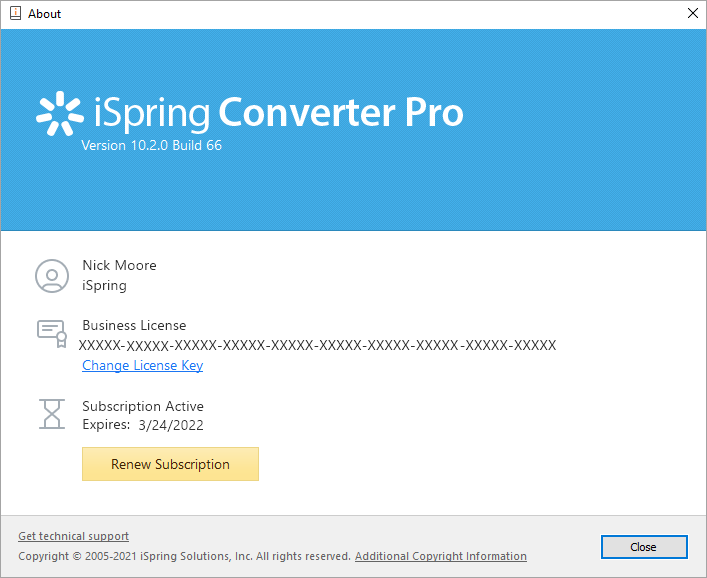Open the Change License Key link
Screen dimensions: 707x578
(142, 365)
